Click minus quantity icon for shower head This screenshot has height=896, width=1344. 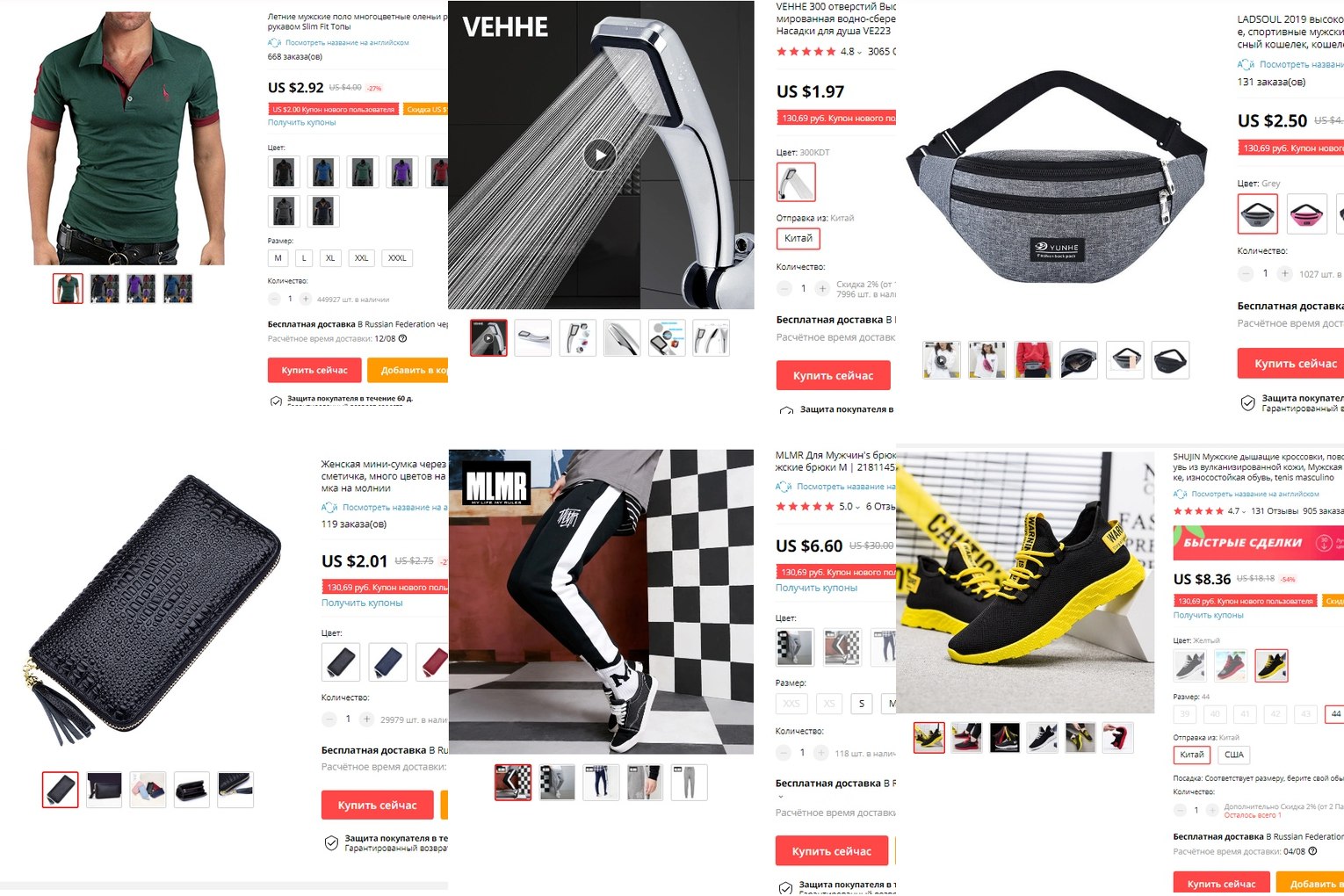point(784,288)
